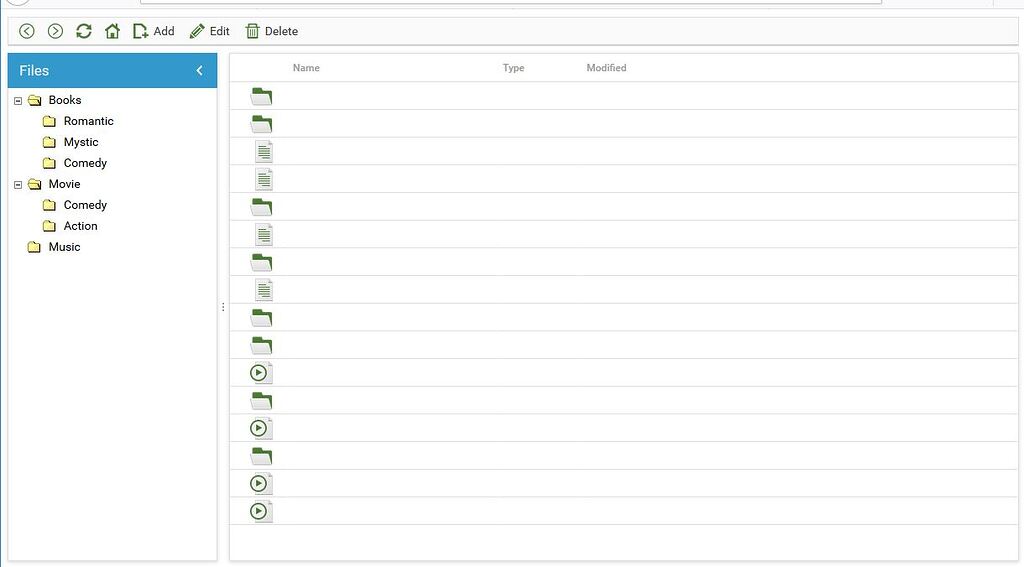Select Comedy folder under Movie

tap(85, 205)
